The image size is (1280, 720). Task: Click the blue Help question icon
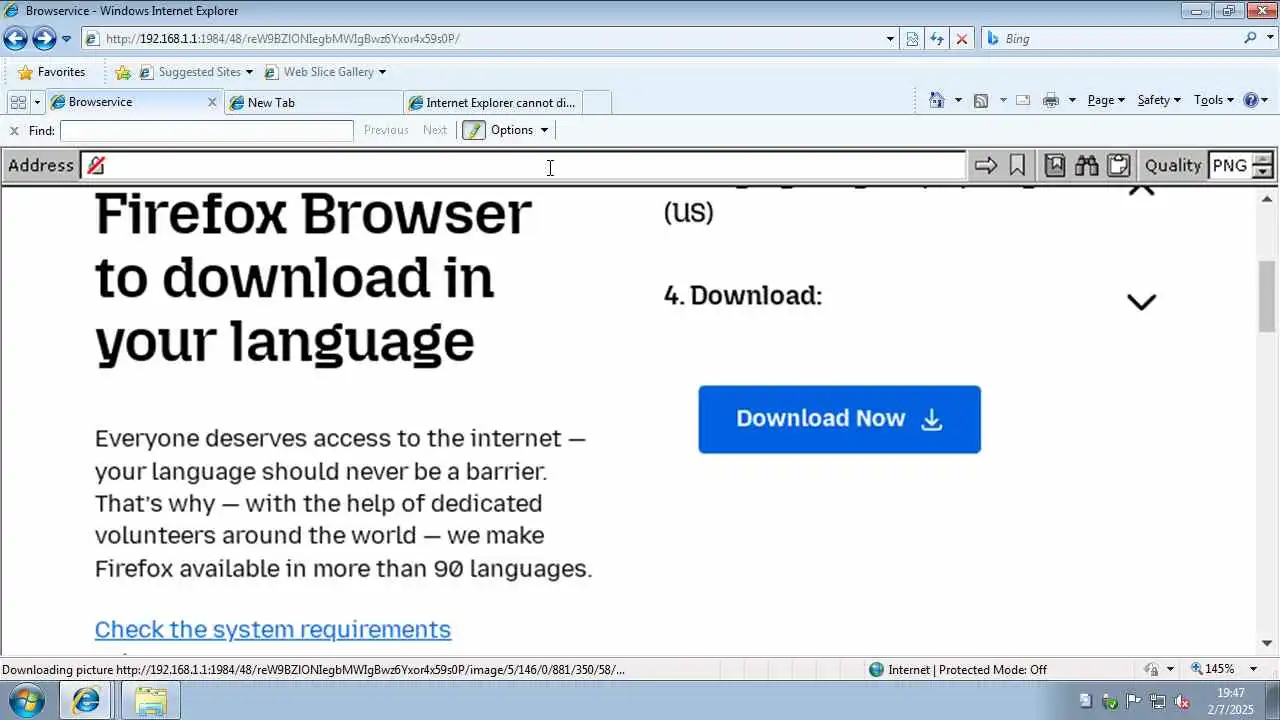coord(1250,100)
